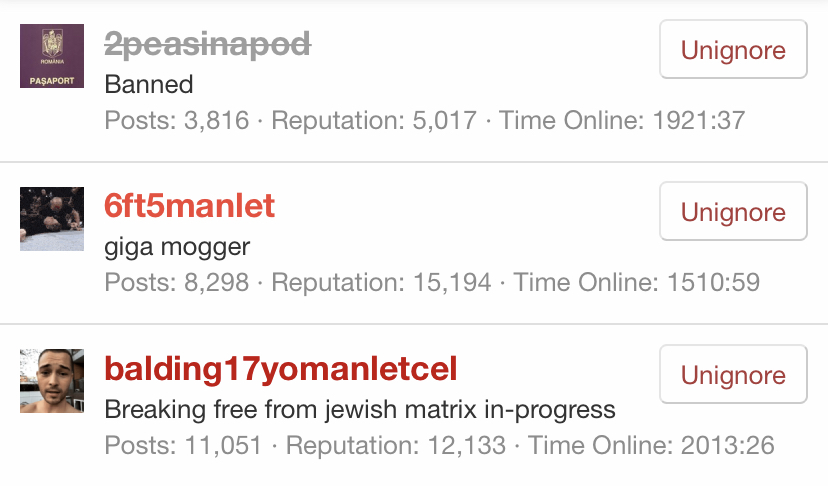Select the Reputation: 15,194 stat
Screen dimensions: 828x486
(382, 283)
